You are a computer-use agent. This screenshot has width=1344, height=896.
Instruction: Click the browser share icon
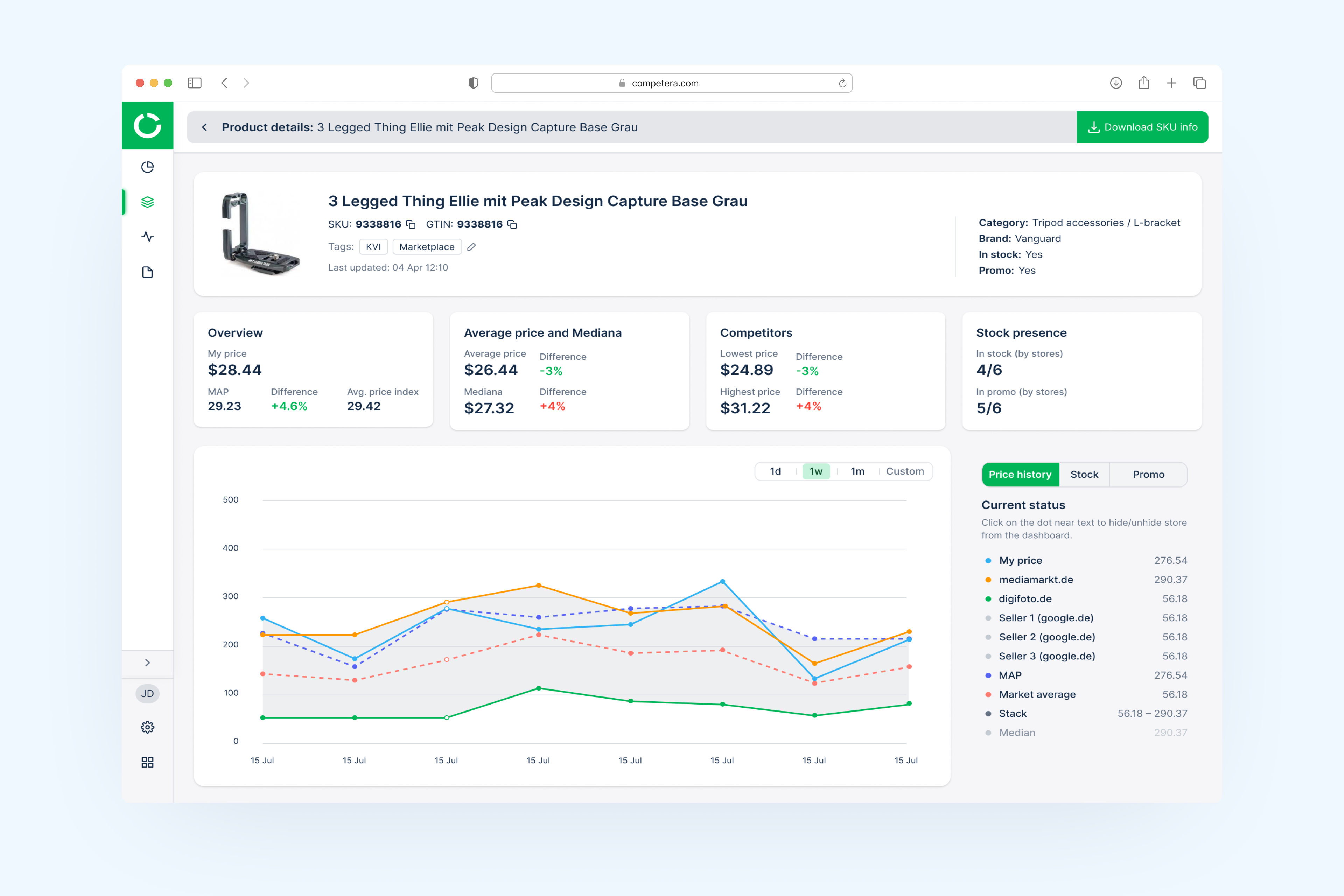1143,83
